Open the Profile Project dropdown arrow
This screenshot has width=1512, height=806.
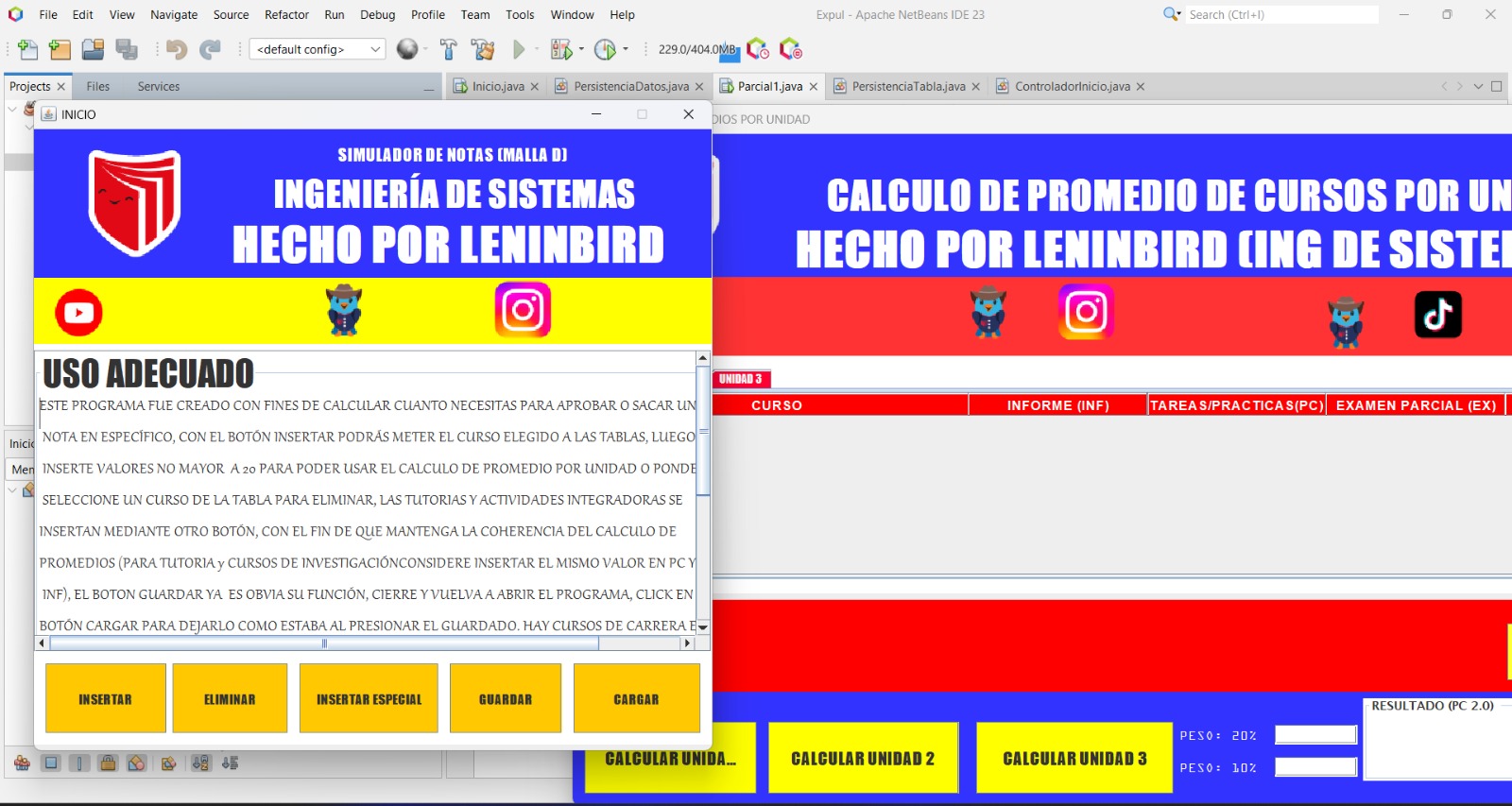point(626,49)
